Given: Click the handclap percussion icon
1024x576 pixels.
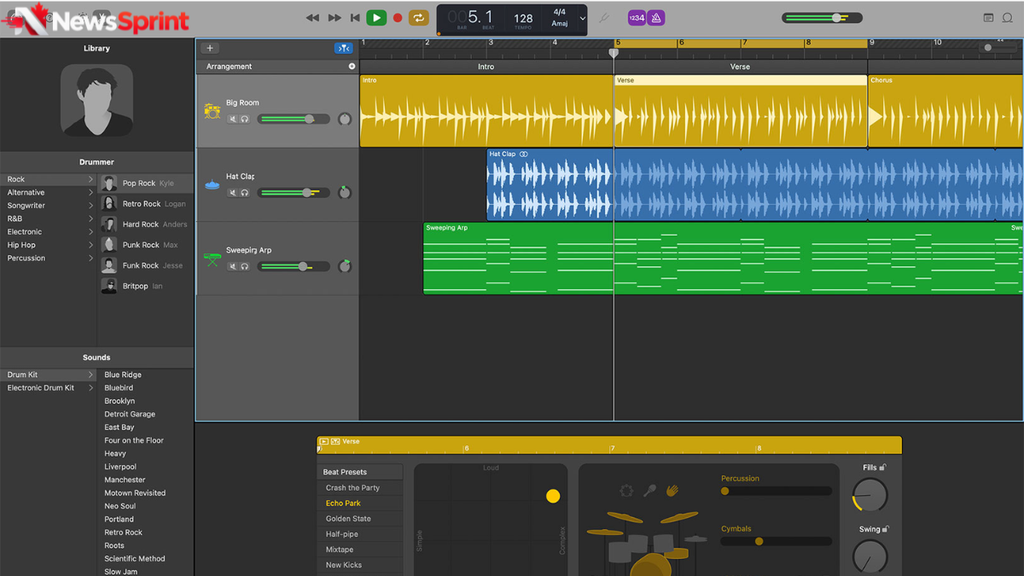Looking at the screenshot, I should [672, 490].
